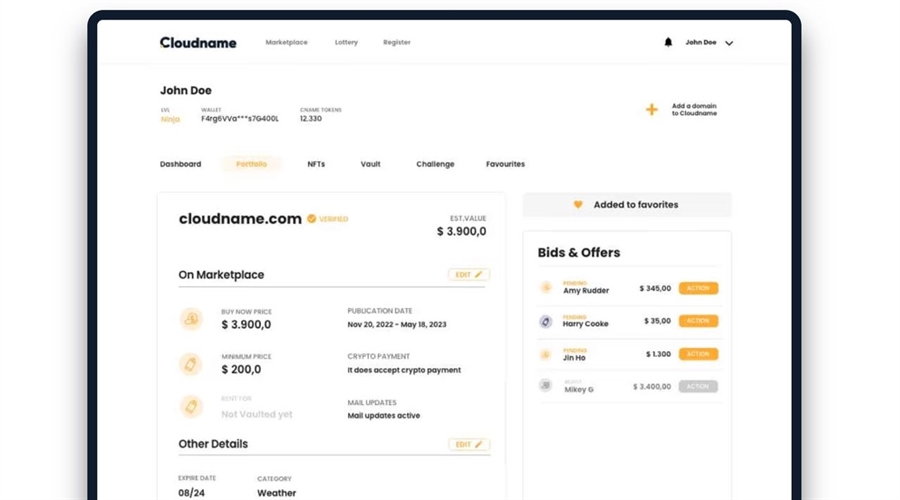Open the Lottery navigation link

346,43
